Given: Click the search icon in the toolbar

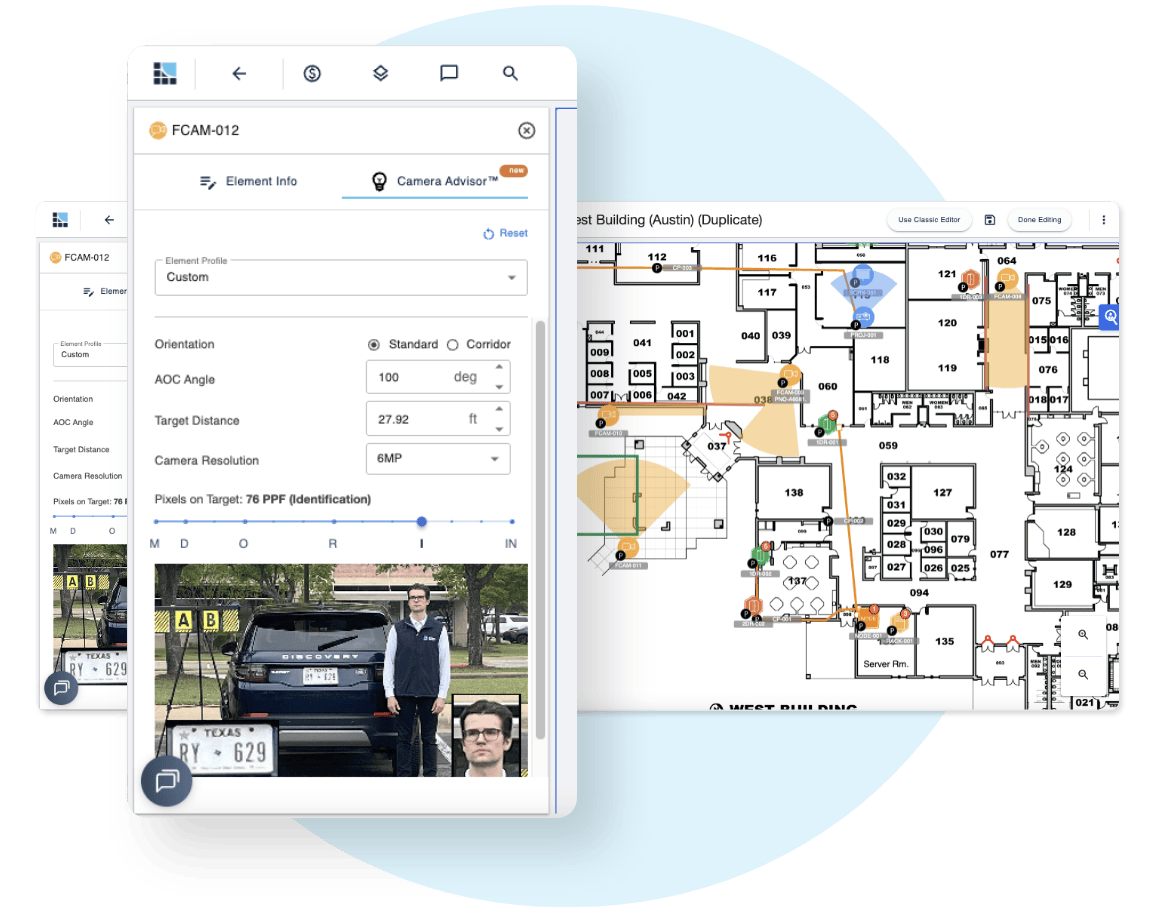Looking at the screenshot, I should pos(510,73).
